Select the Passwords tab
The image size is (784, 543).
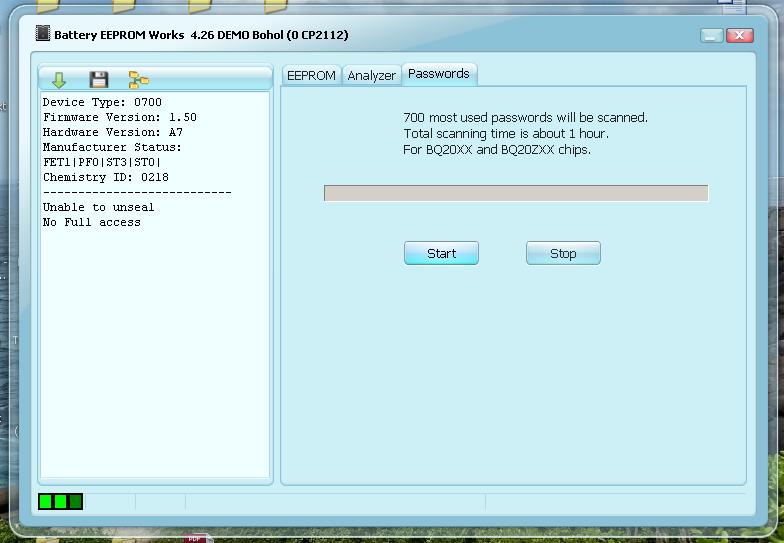[438, 74]
